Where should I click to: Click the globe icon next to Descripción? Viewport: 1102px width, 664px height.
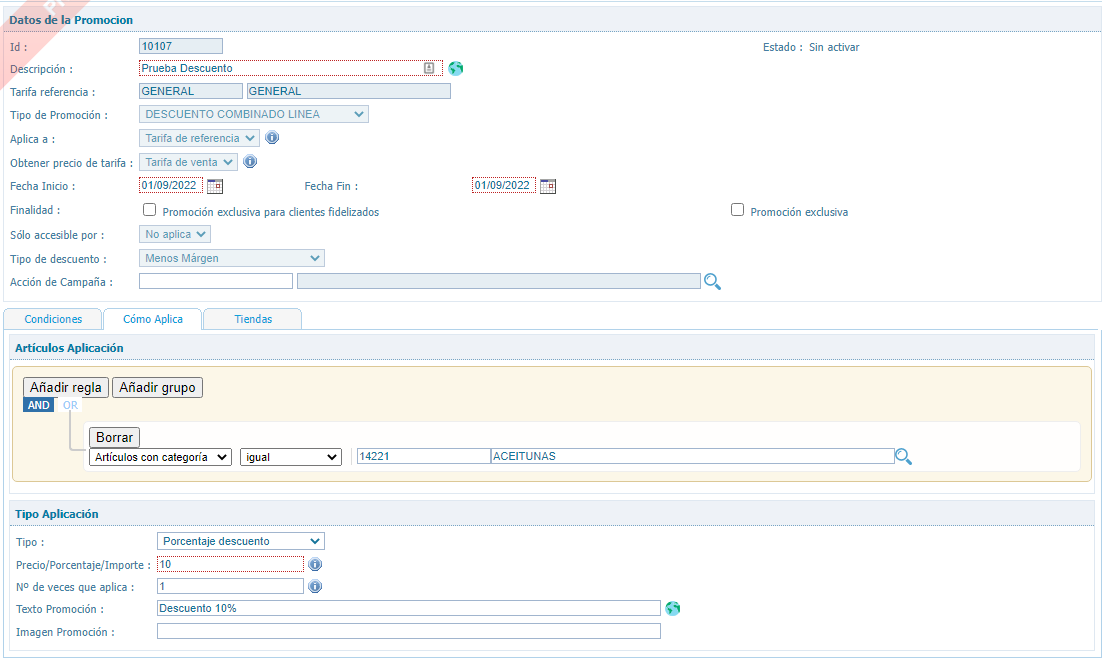coord(456,68)
